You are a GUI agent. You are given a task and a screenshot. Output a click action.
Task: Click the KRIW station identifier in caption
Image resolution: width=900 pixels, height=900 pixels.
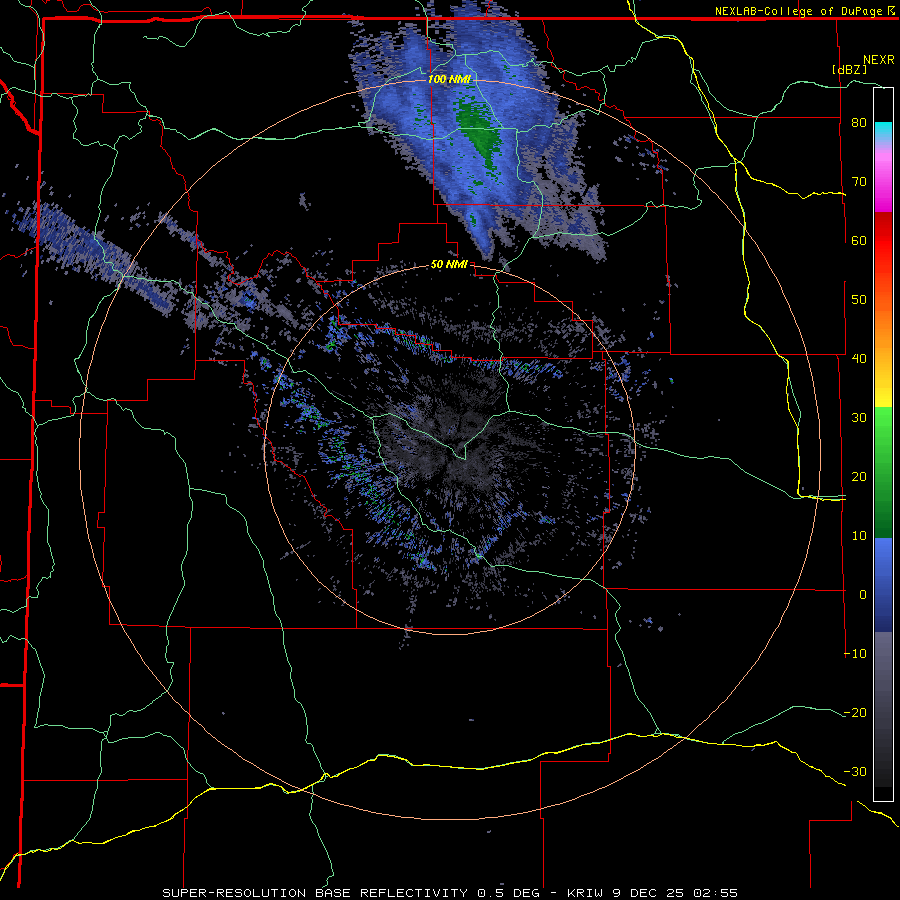point(584,893)
